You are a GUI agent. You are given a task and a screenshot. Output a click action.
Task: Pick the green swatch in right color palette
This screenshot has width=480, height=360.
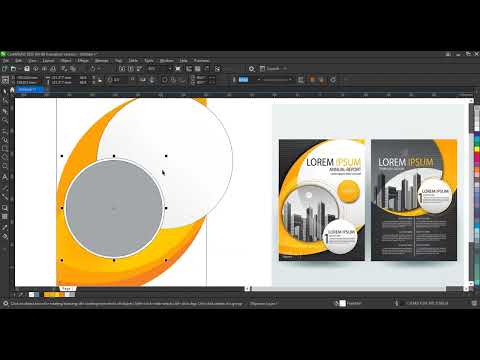coord(477,143)
